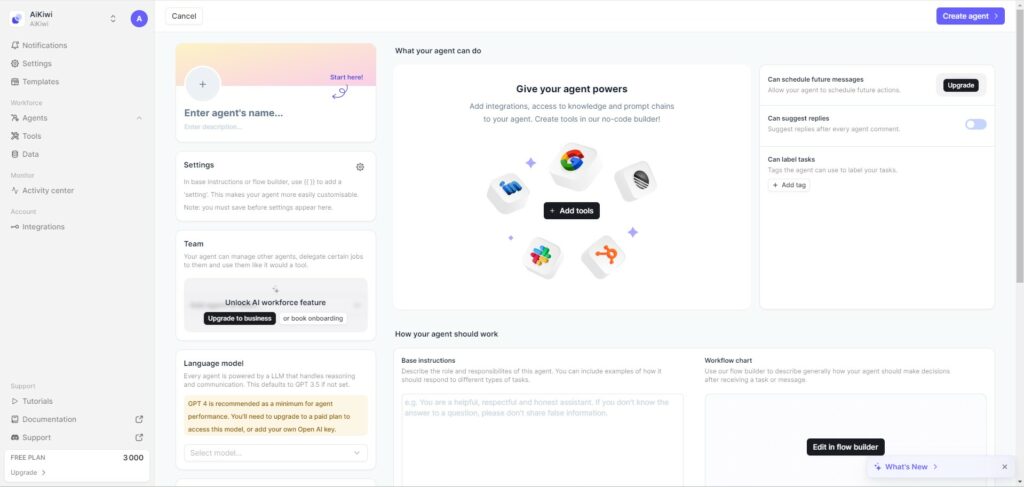This screenshot has width=1024, height=487.
Task: Click the agent avatar plus circle
Action: coord(202,84)
